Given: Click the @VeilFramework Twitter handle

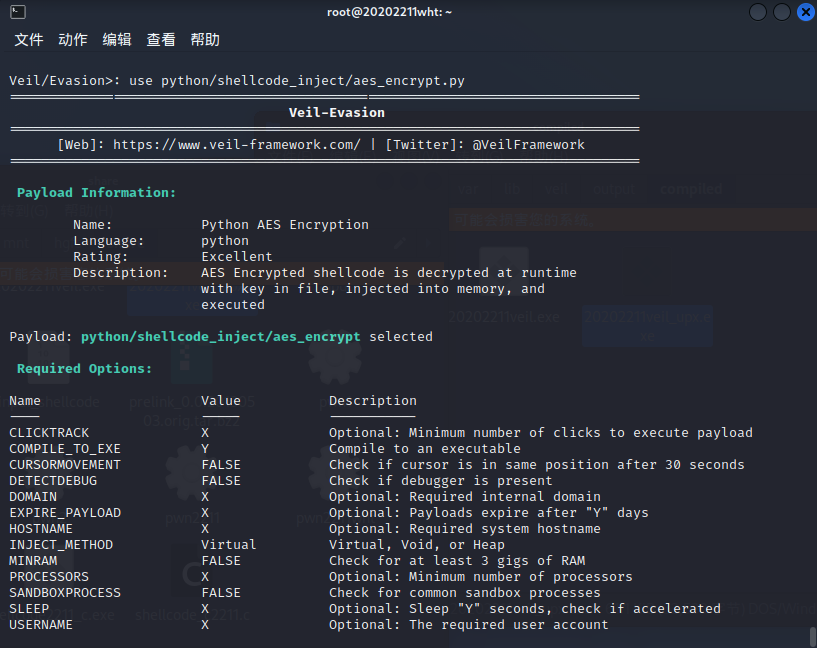Looking at the screenshot, I should (x=529, y=145).
